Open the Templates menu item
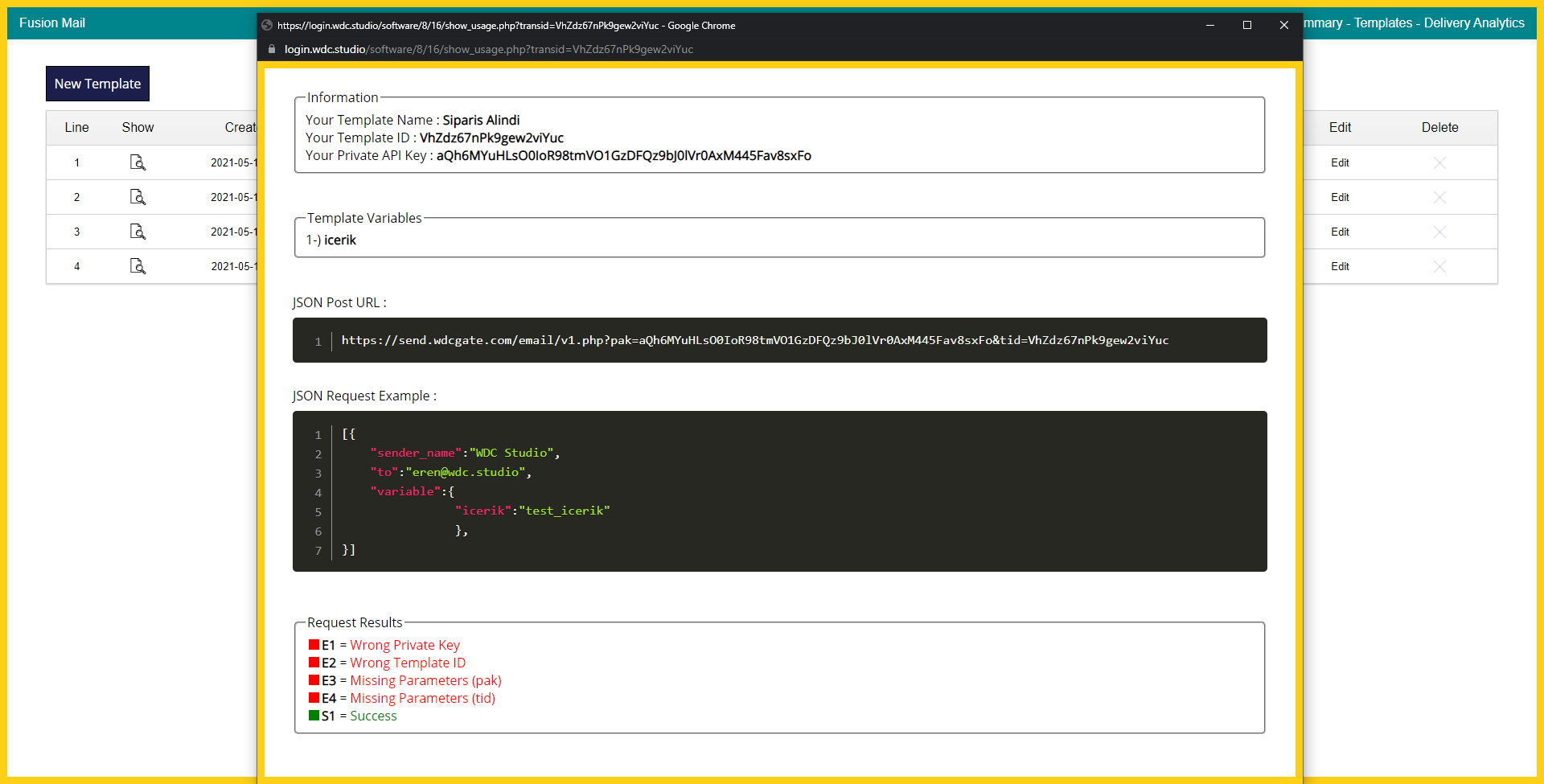 (1382, 23)
